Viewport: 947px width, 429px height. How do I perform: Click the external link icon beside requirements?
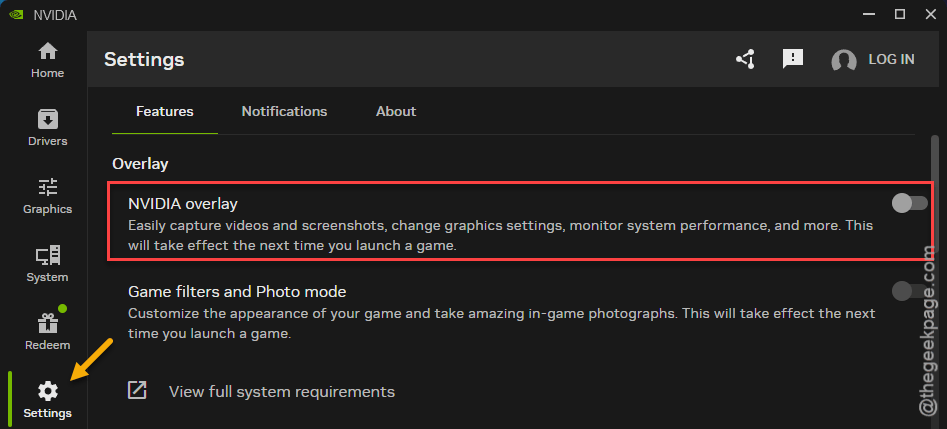point(137,390)
